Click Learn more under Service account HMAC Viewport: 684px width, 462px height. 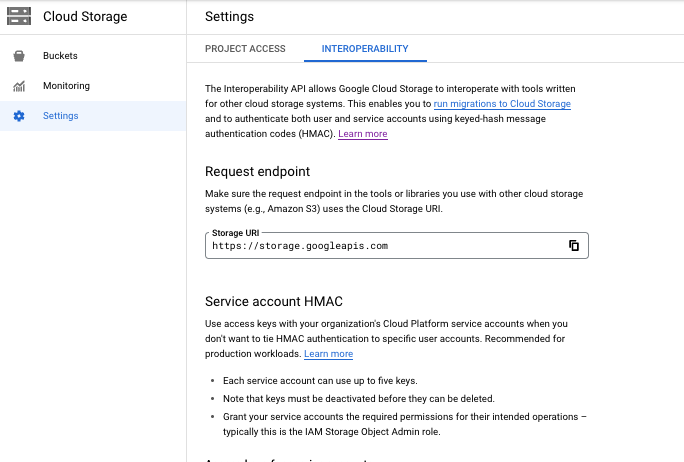[328, 354]
